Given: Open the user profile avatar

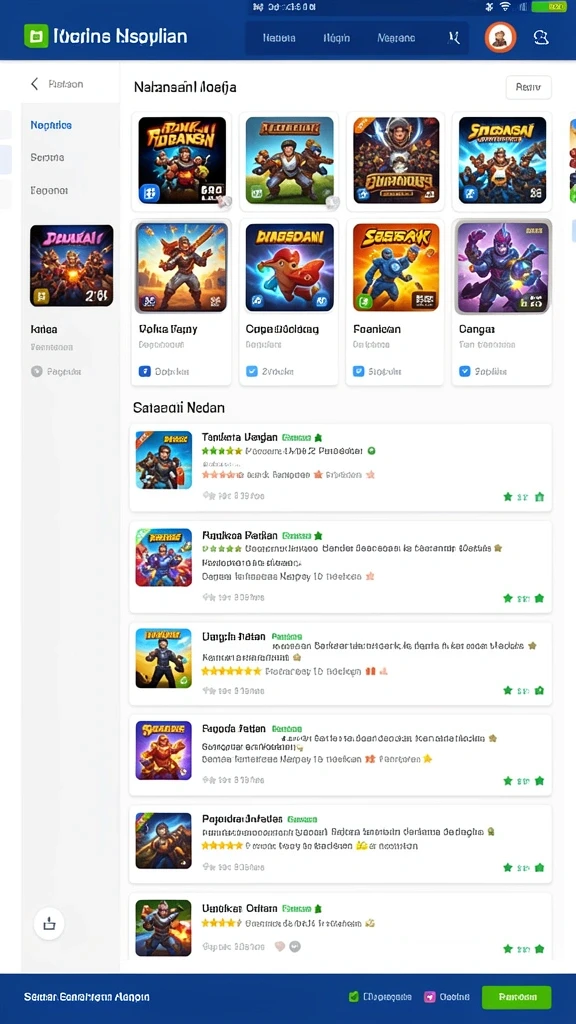Looking at the screenshot, I should 500,37.
